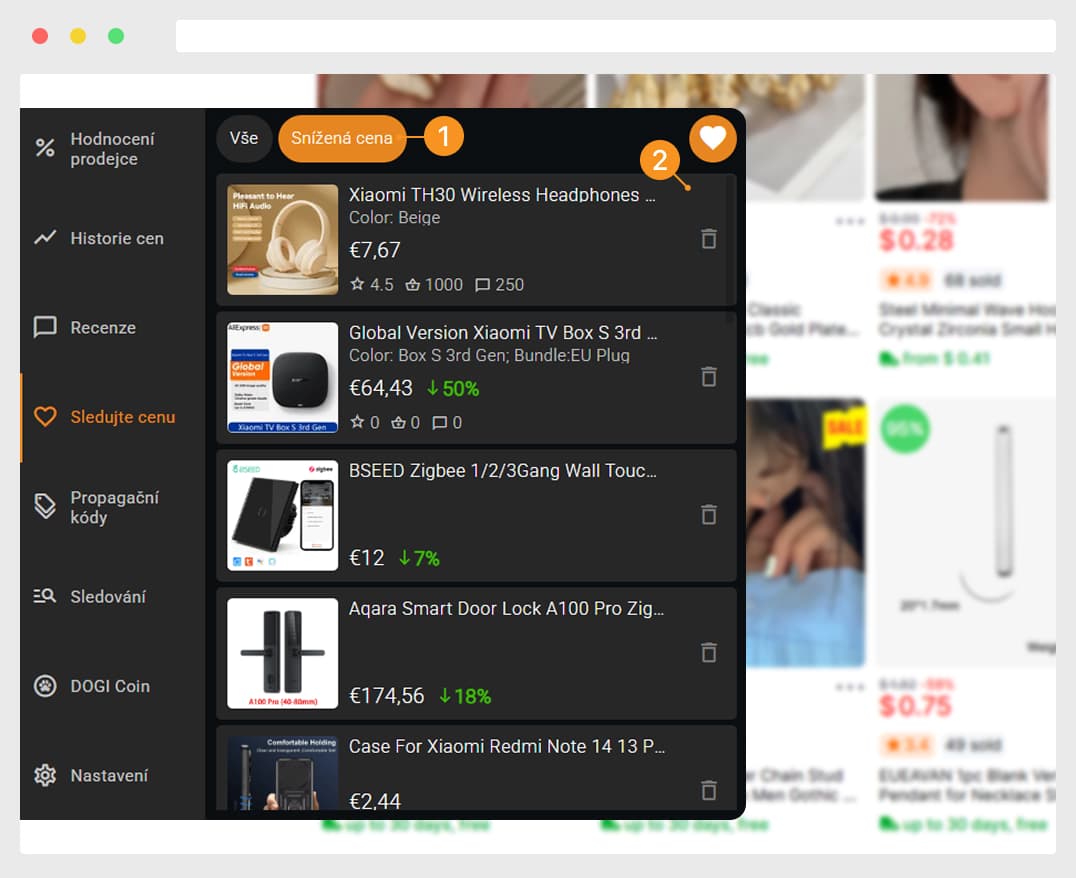
Task: Open Xiaomi TH30 Wireless Headphones title link
Action: click(502, 195)
